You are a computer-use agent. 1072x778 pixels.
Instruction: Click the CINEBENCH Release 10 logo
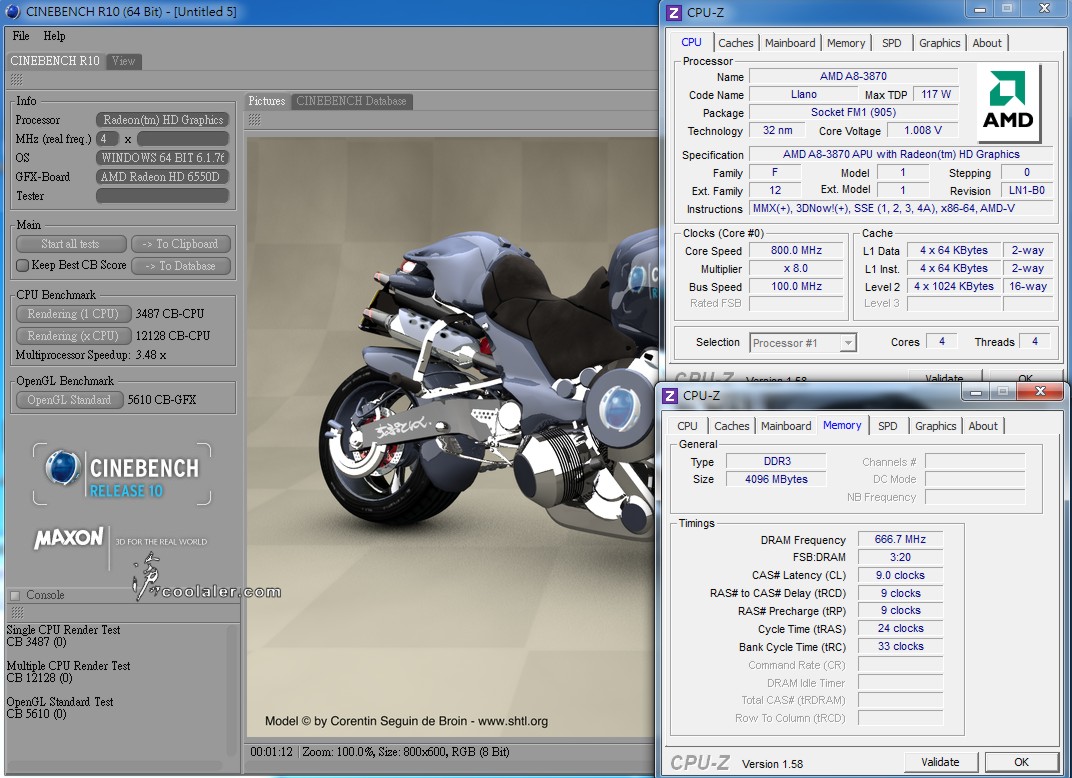point(122,474)
